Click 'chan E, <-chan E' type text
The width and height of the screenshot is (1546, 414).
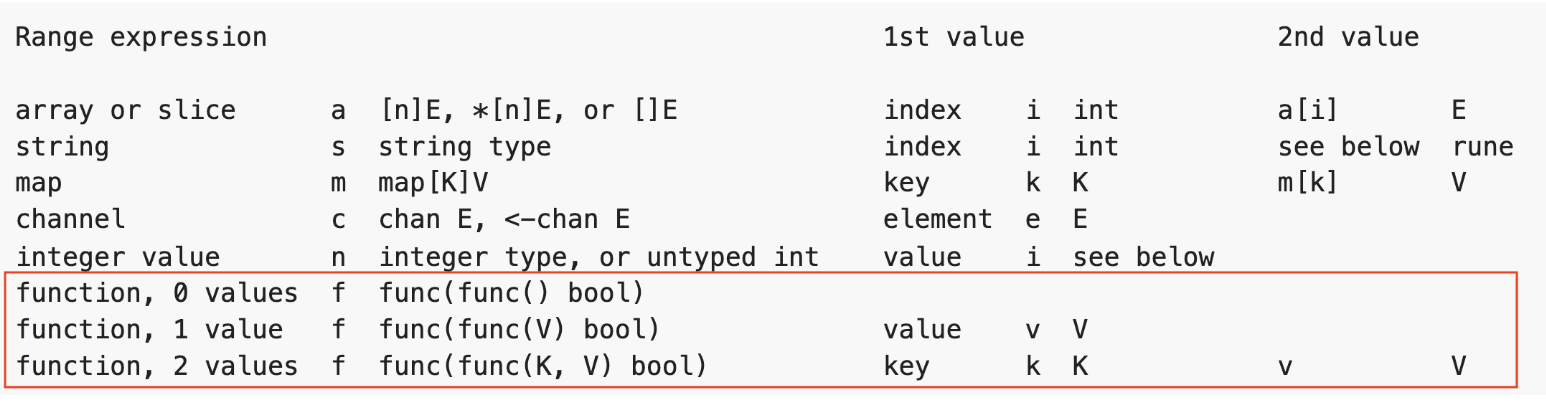pyautogui.click(x=505, y=220)
